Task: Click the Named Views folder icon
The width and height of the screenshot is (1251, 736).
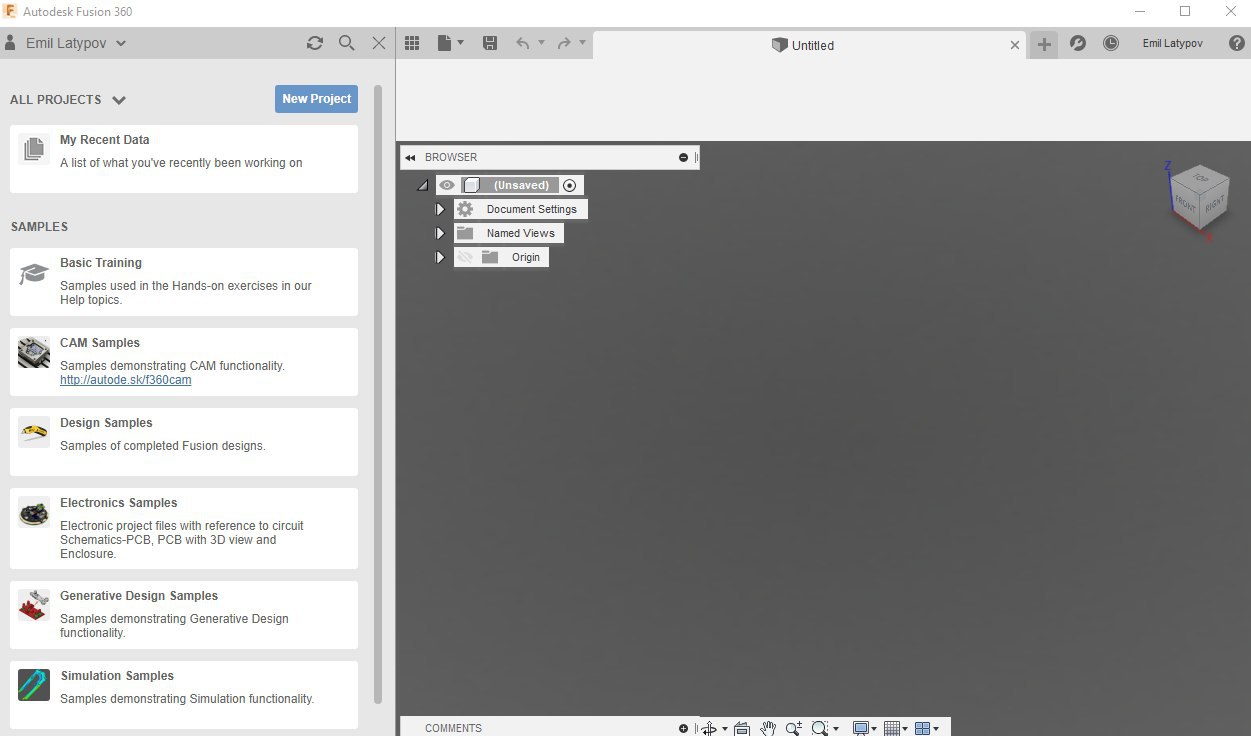Action: (465, 233)
